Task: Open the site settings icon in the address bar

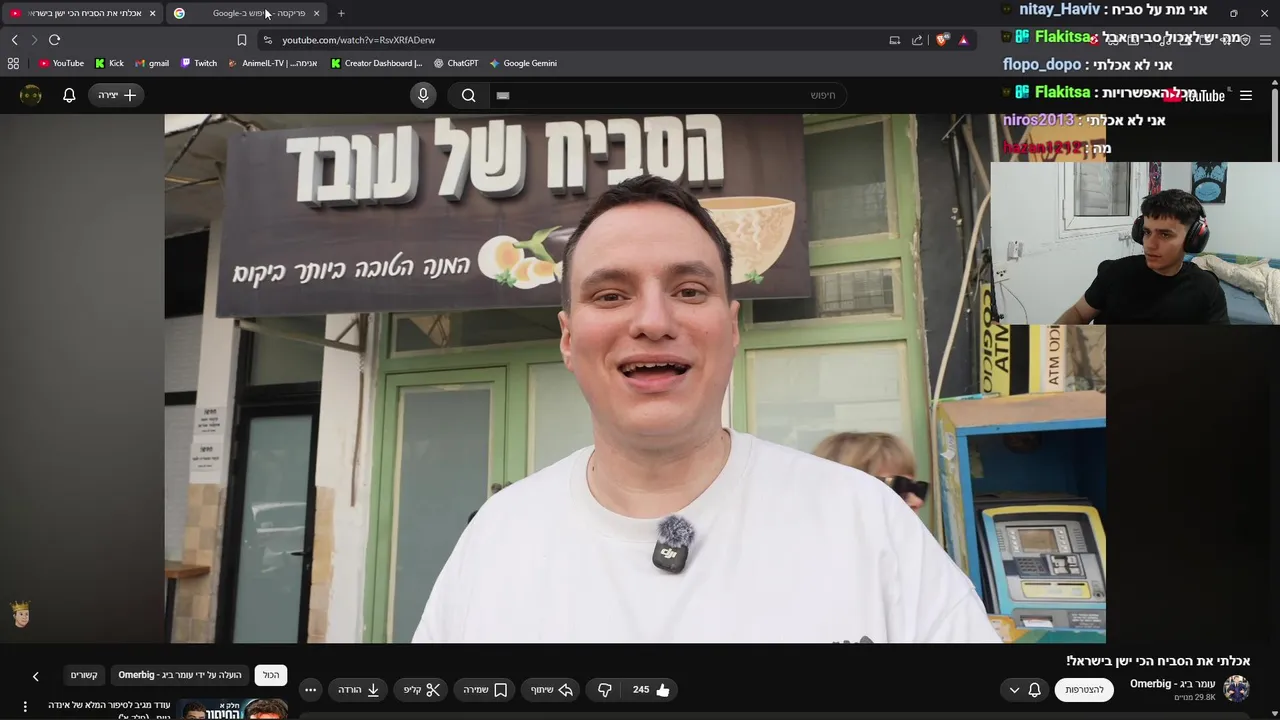Action: click(267, 40)
